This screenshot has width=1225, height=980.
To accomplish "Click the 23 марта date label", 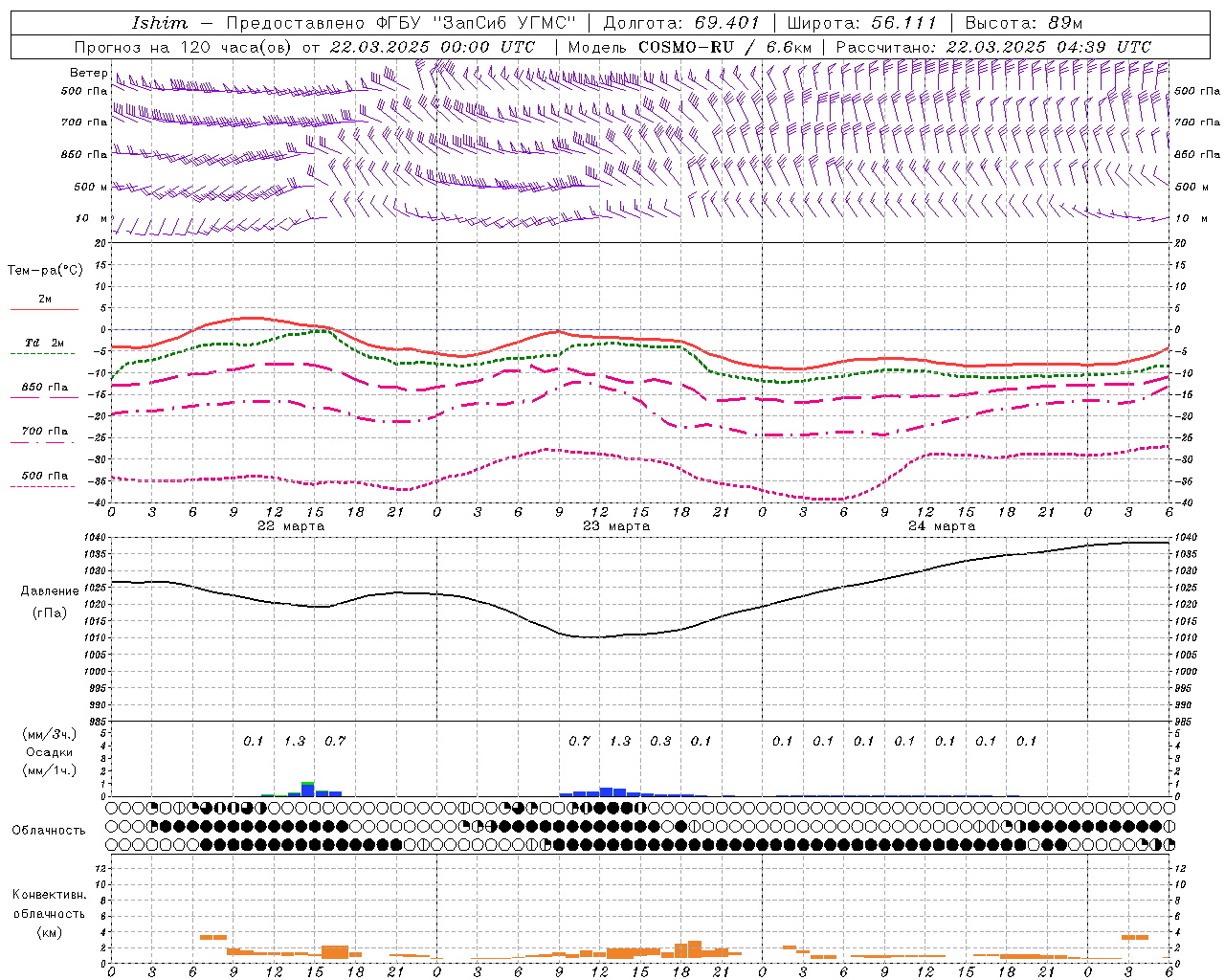I will (616, 526).
